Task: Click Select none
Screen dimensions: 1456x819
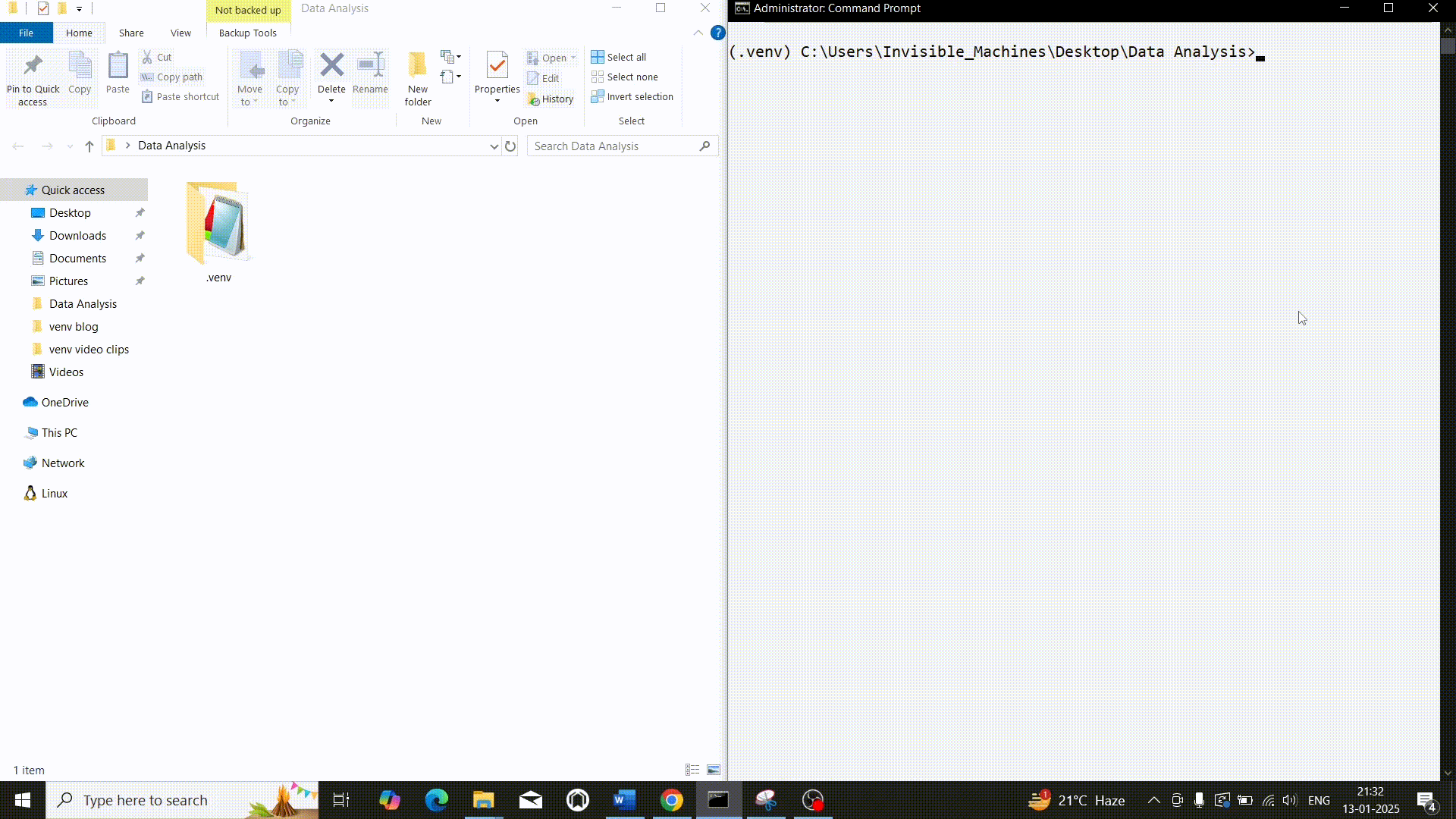Action: coord(625,77)
